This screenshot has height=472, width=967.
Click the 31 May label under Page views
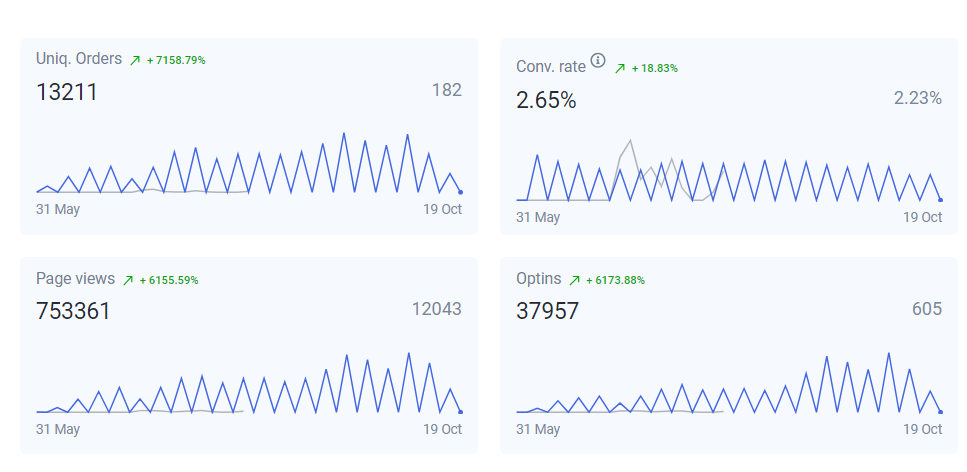(58, 429)
